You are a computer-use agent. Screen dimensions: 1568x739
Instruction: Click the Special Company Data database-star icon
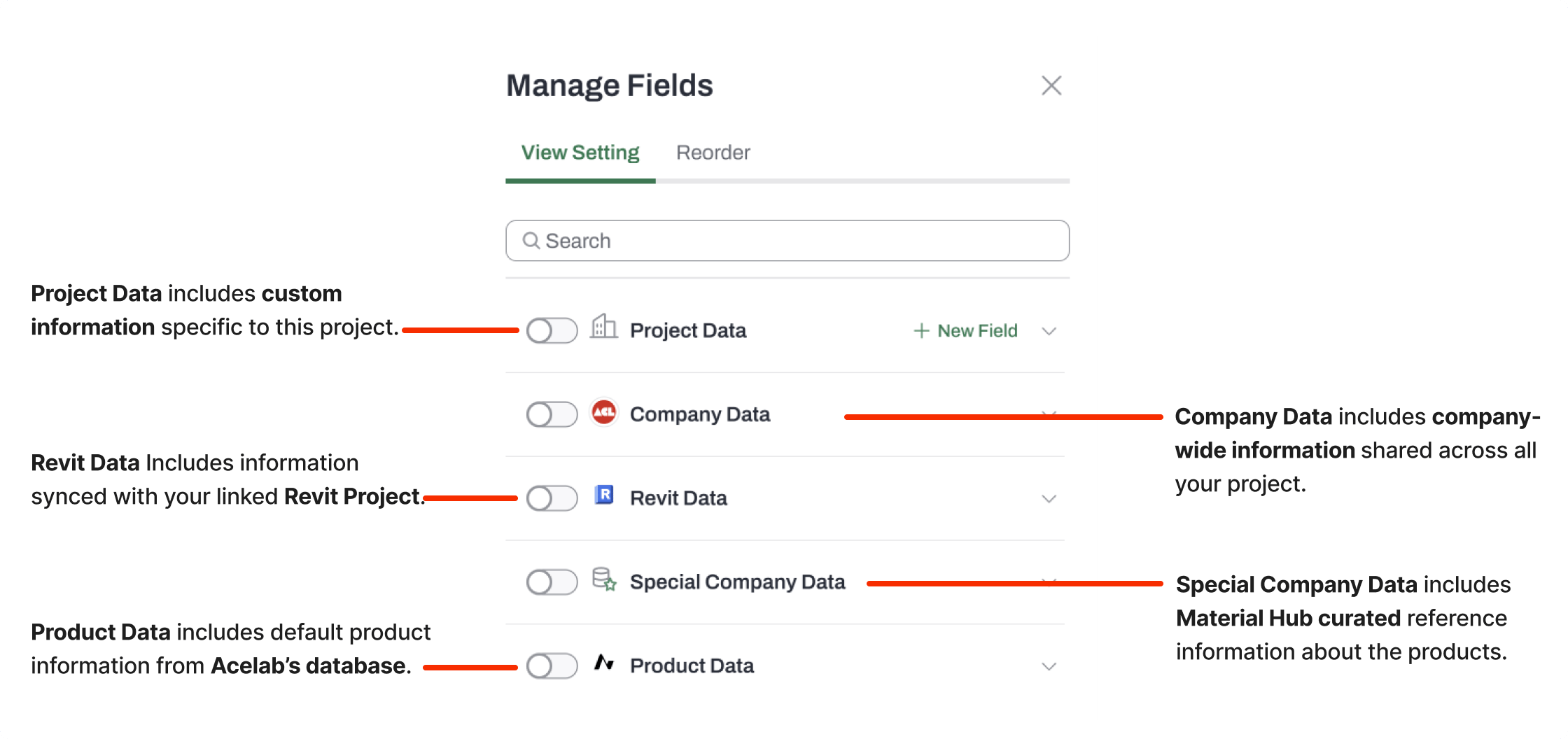[604, 579]
